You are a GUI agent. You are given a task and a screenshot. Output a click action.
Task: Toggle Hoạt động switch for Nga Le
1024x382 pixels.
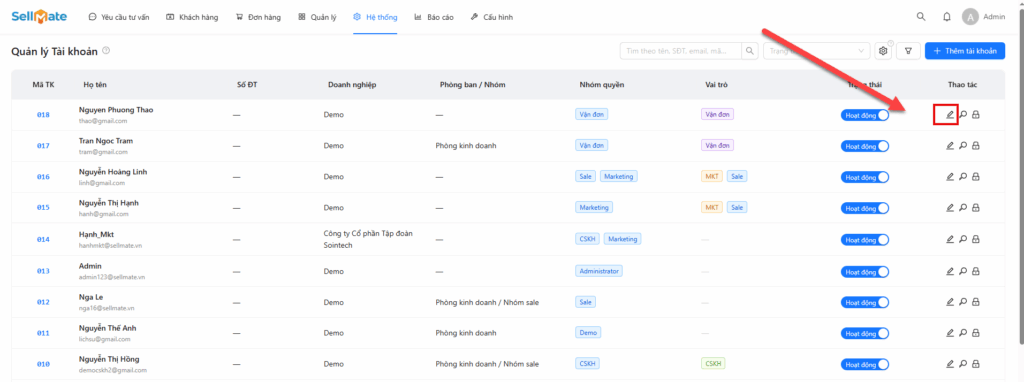click(x=865, y=302)
